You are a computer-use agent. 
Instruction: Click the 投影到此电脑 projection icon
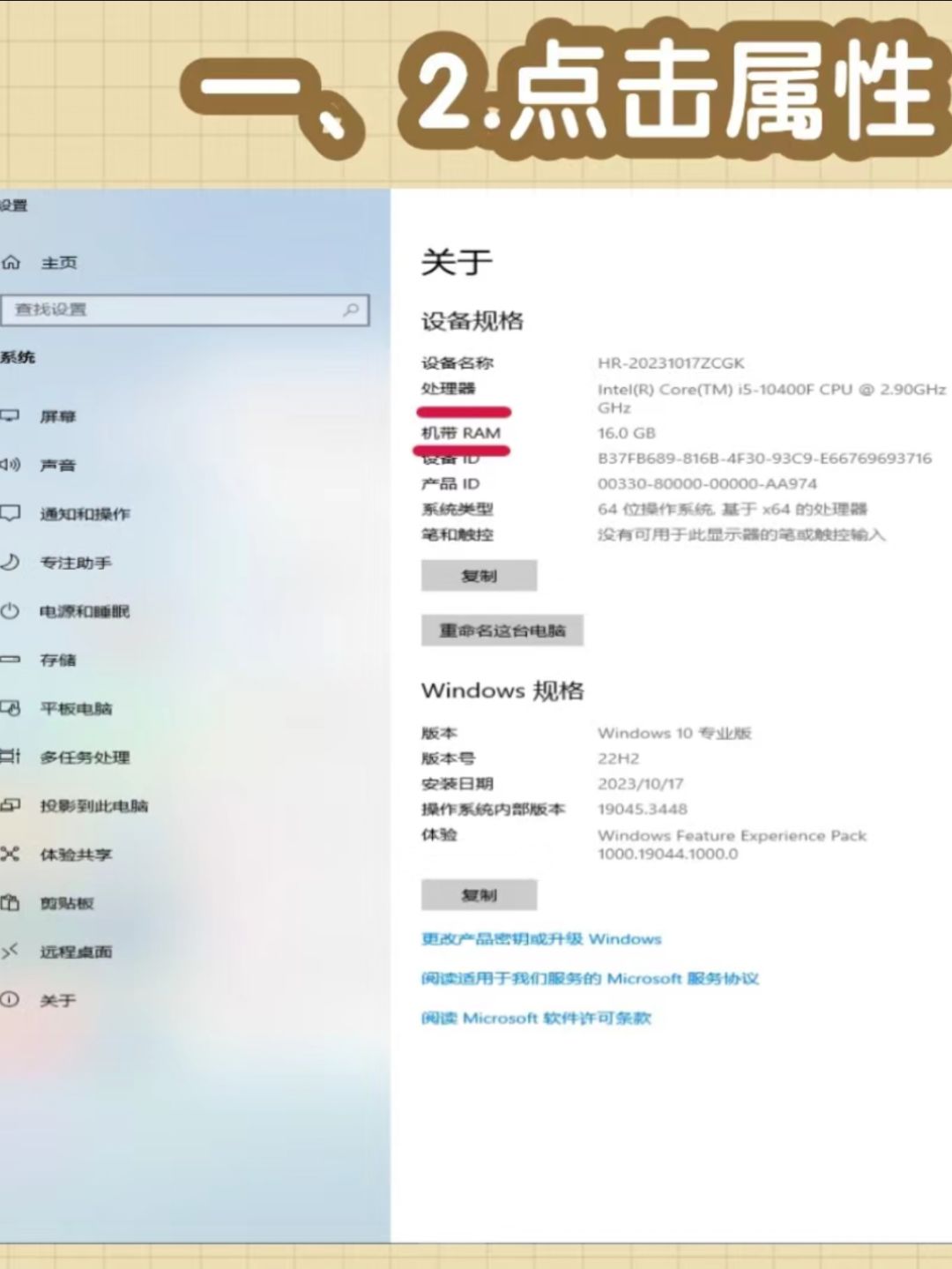(10, 804)
